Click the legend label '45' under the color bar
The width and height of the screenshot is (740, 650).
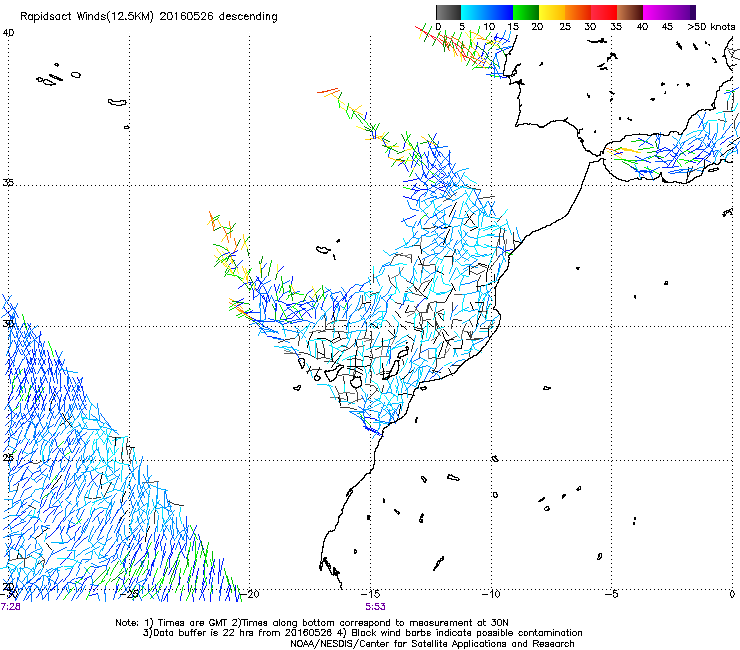[x=667, y=26]
